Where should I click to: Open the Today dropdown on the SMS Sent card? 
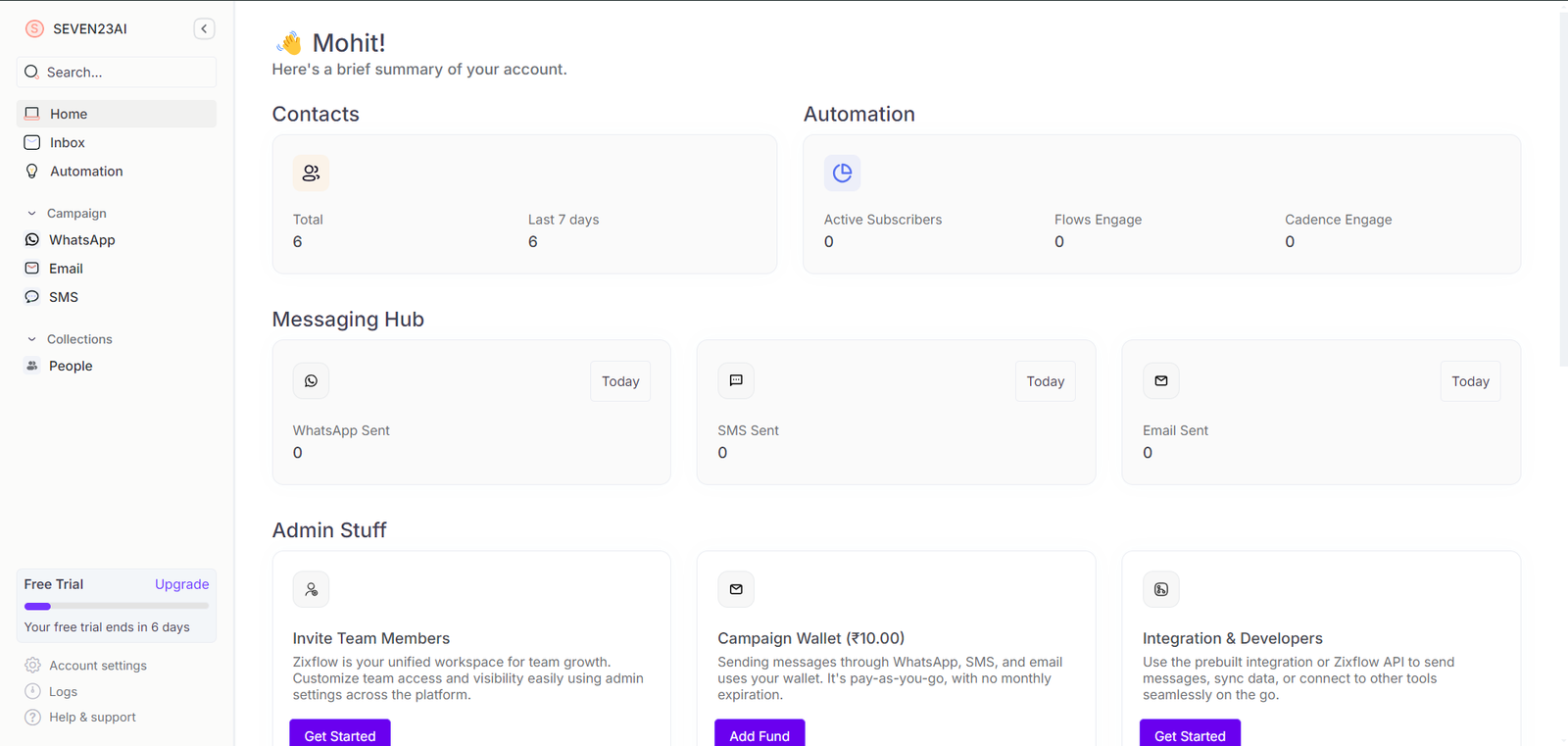[1045, 381]
